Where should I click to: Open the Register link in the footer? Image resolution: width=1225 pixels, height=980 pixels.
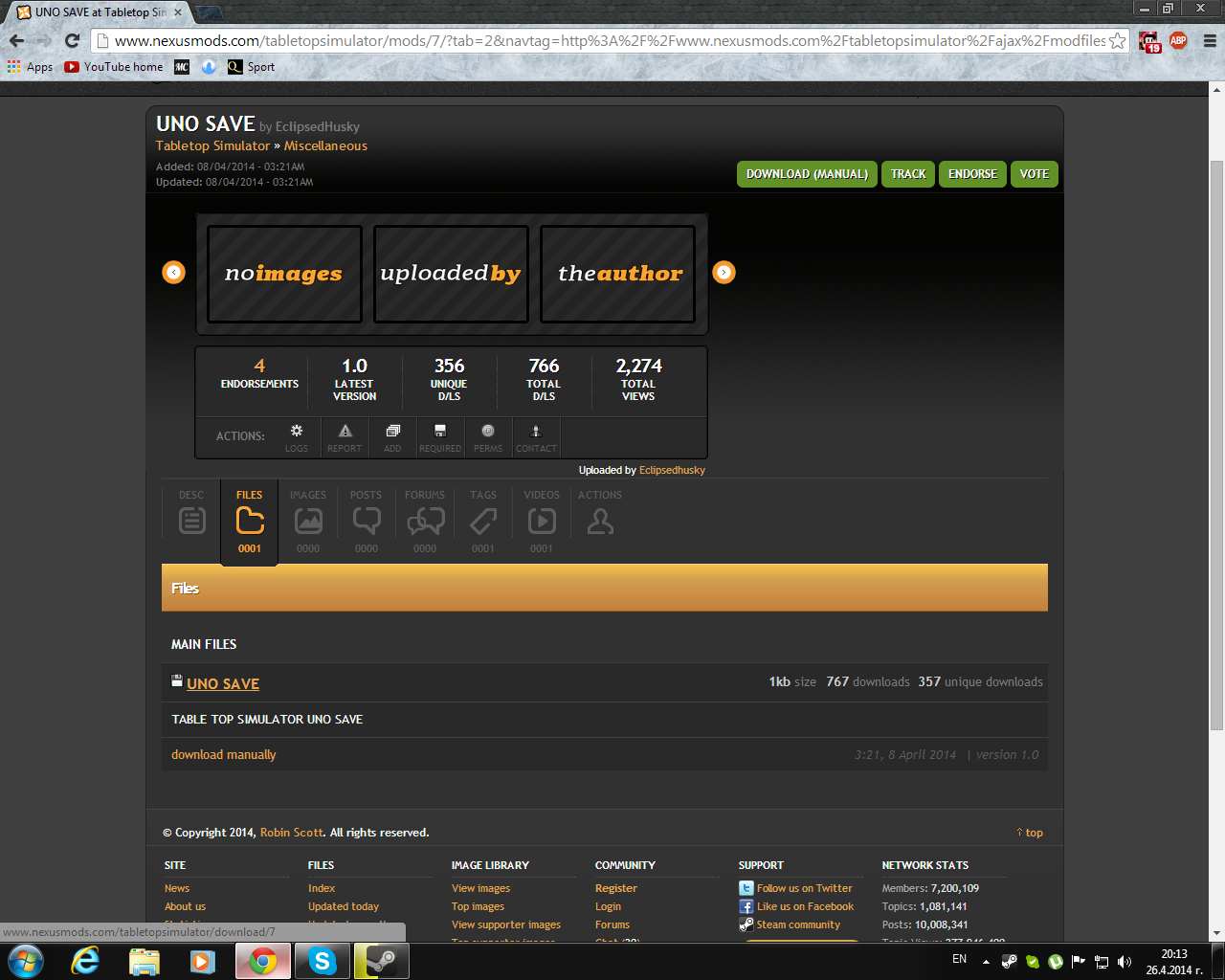pos(616,888)
